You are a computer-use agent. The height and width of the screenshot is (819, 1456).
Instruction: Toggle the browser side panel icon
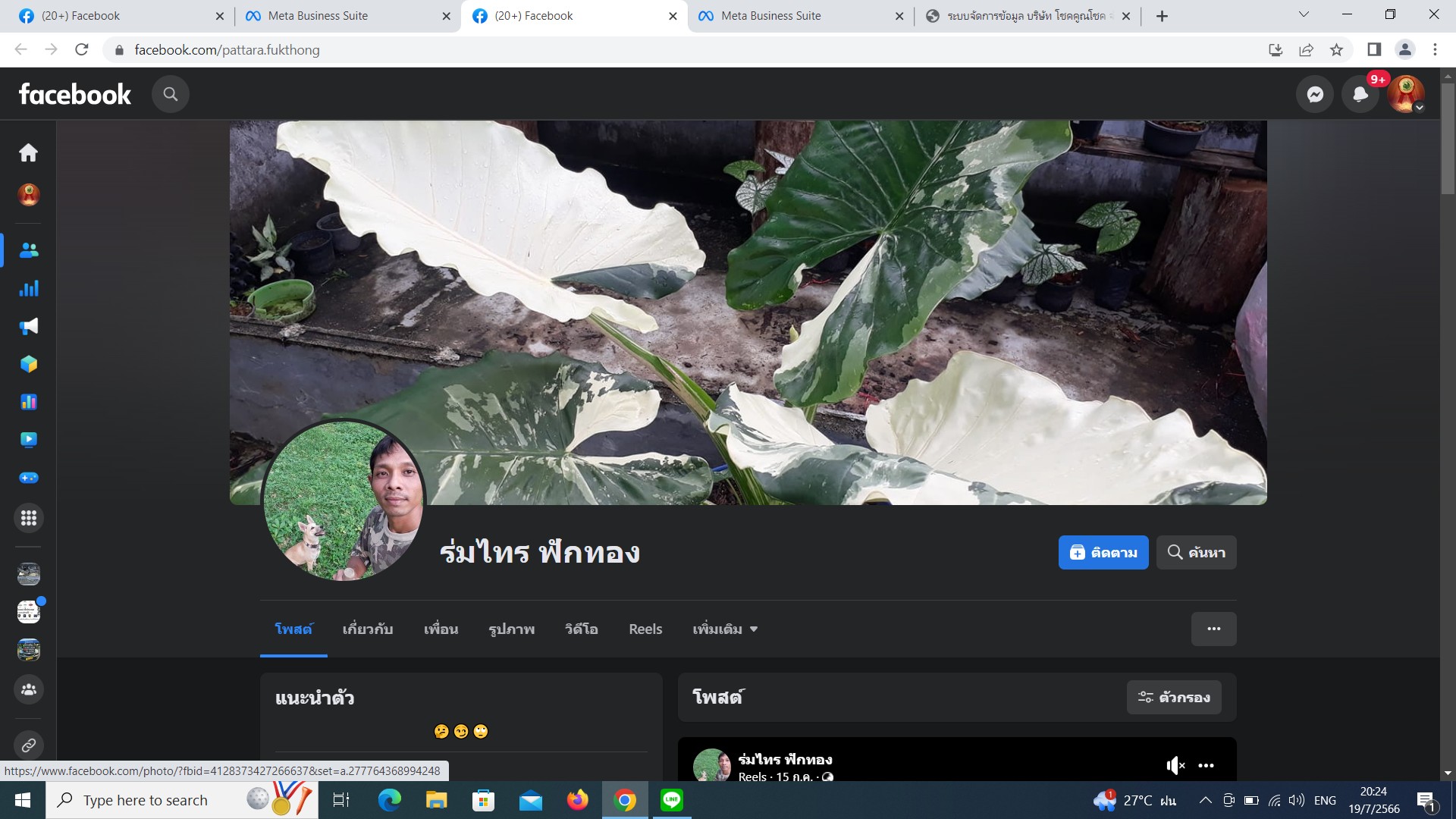(1373, 50)
